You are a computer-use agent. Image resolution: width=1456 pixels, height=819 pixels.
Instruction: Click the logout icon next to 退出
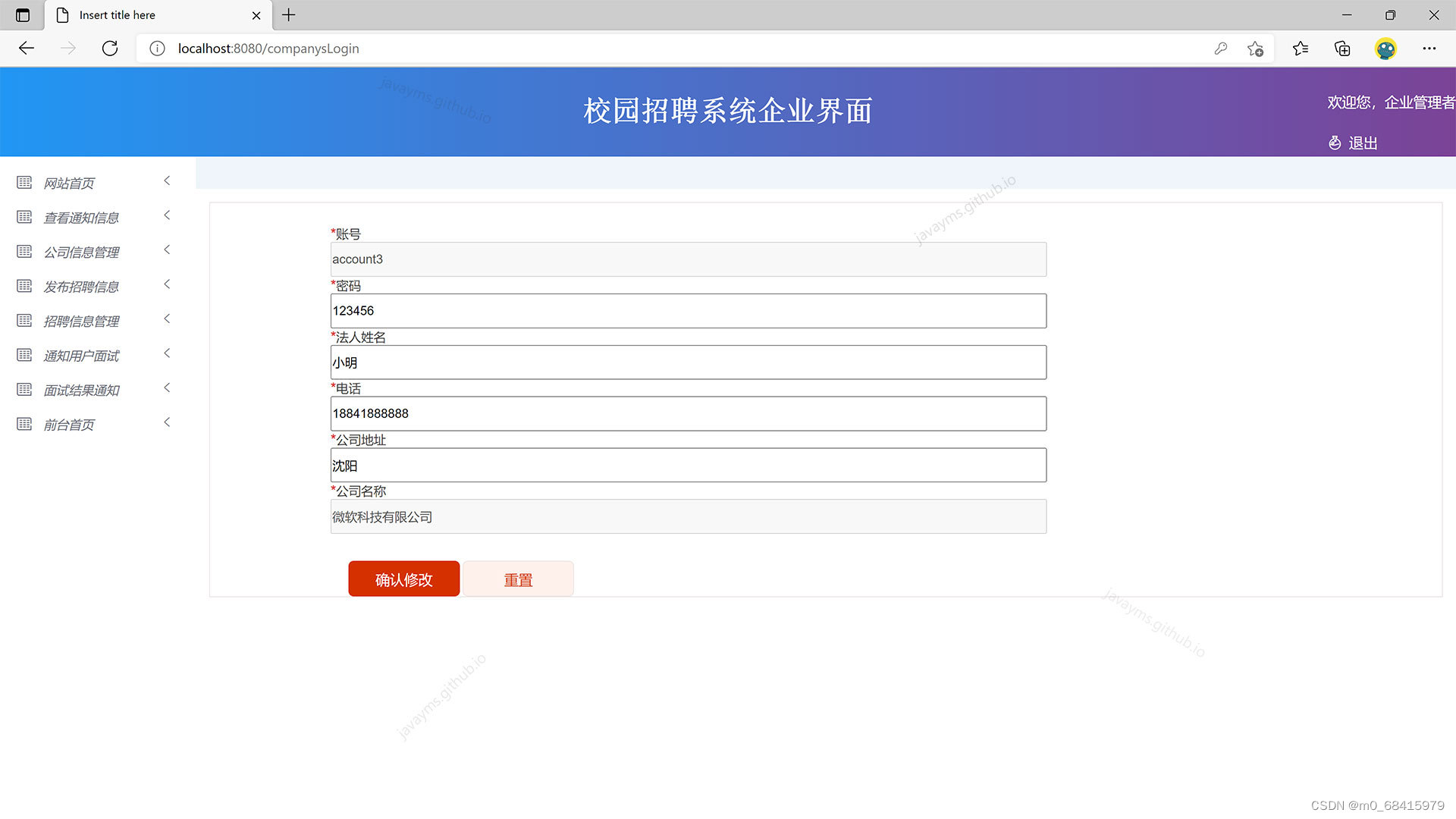tap(1335, 143)
